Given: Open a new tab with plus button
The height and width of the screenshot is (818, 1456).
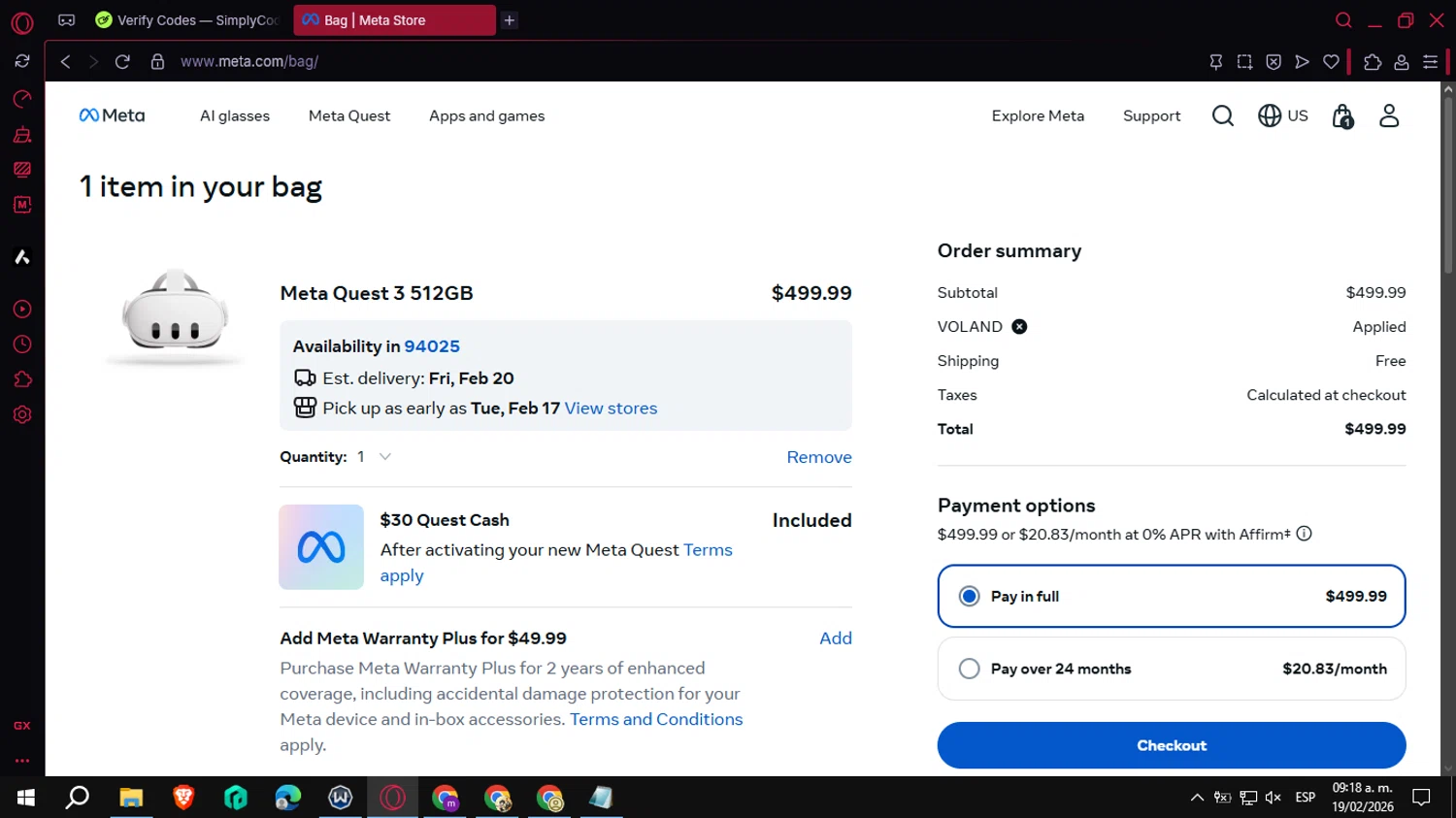Looking at the screenshot, I should [510, 20].
